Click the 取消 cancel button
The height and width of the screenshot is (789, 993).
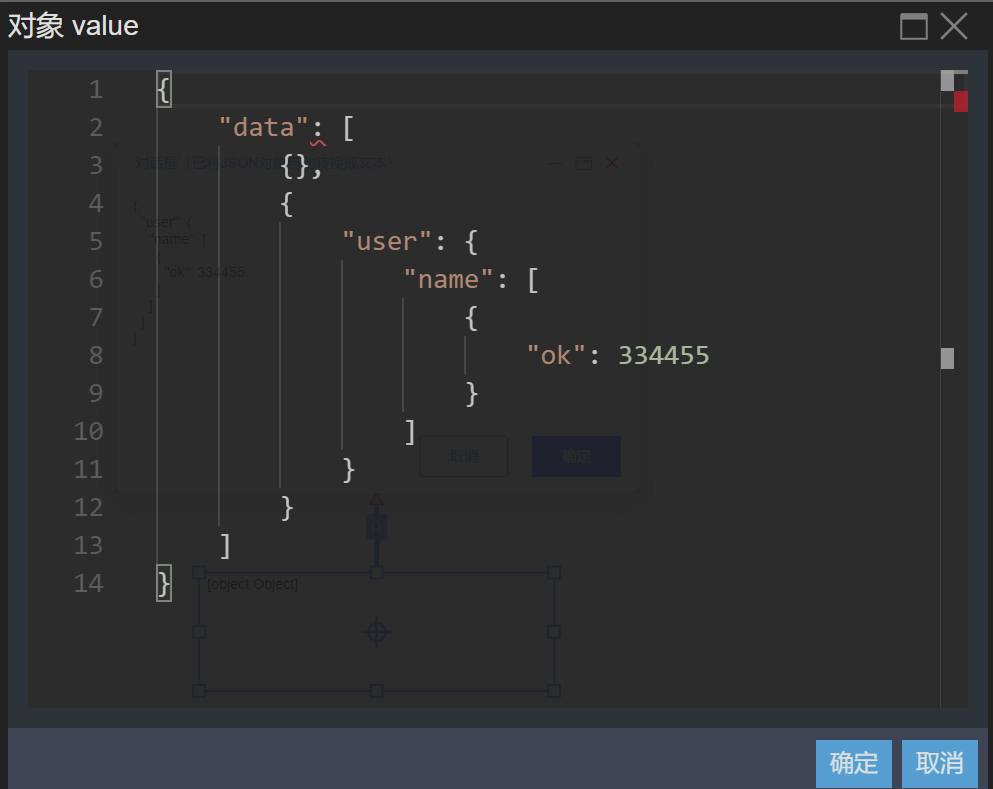tap(939, 763)
